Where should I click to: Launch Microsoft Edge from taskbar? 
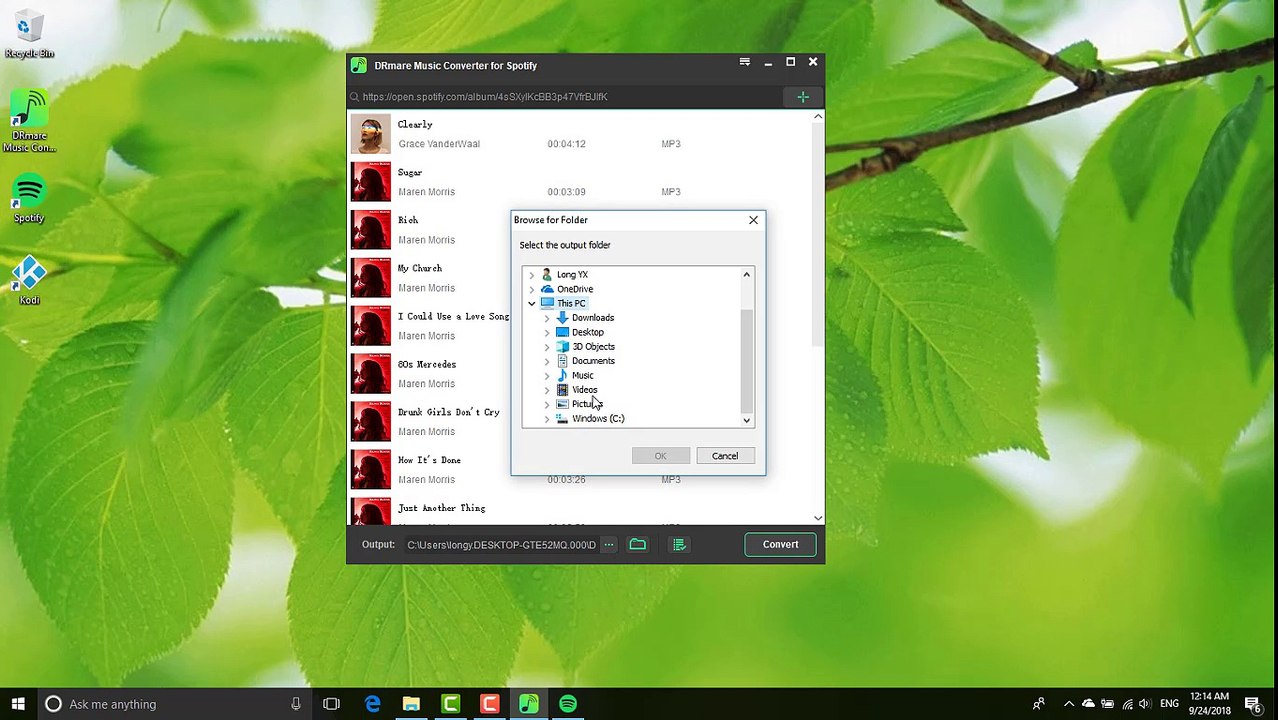(372, 704)
